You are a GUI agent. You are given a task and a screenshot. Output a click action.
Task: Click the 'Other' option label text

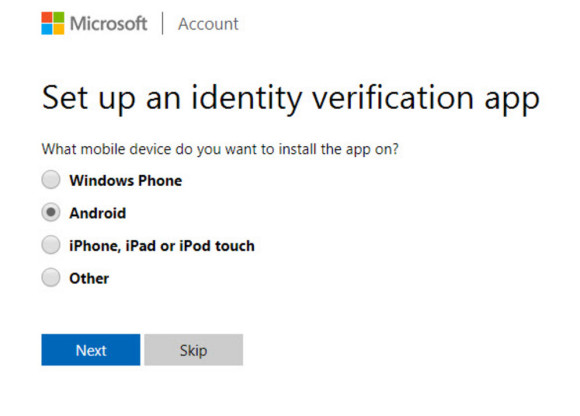click(x=89, y=278)
